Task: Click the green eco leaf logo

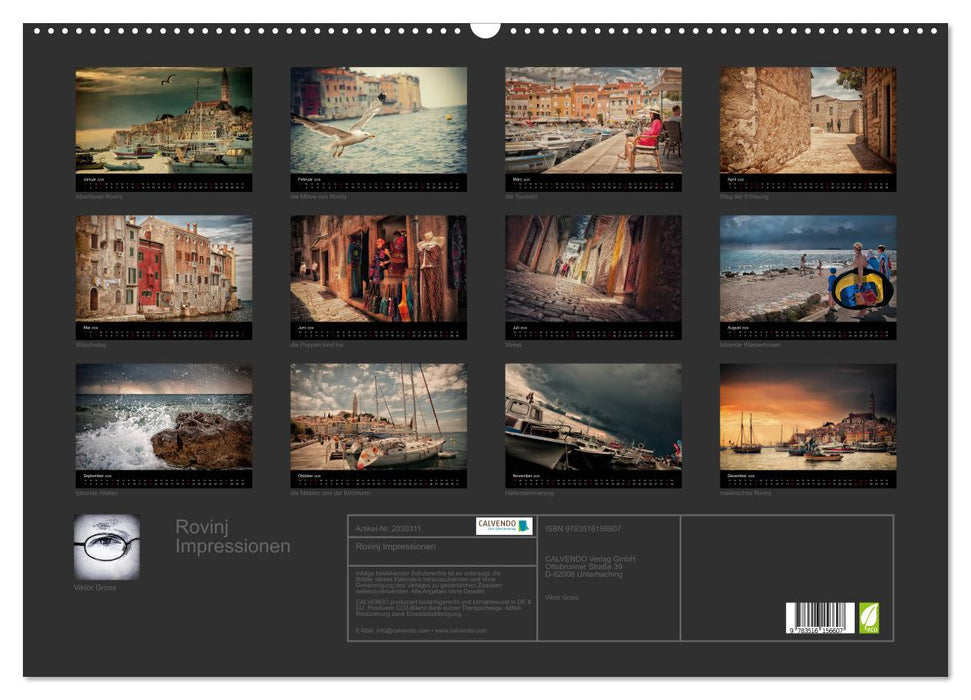Action: (x=871, y=618)
